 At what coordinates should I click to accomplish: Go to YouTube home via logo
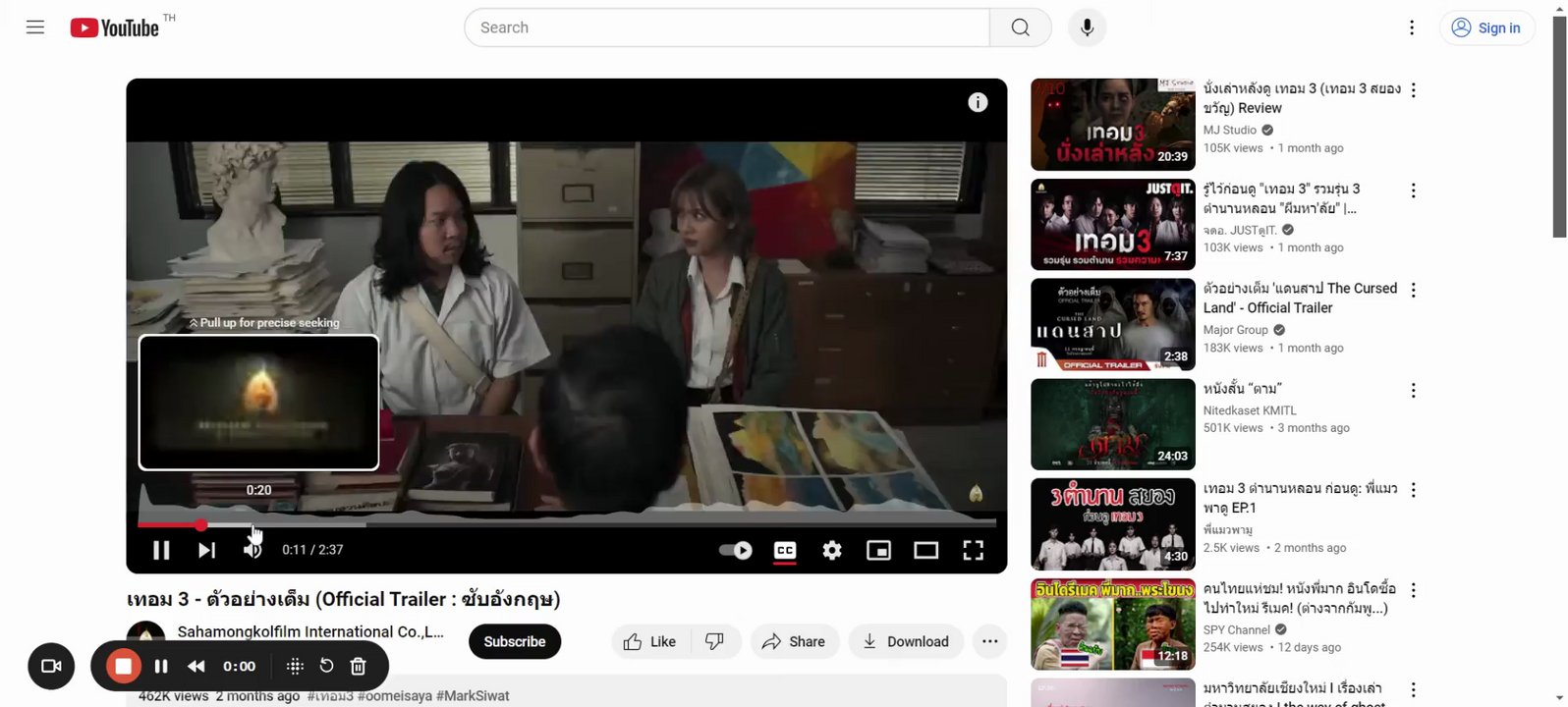(115, 27)
